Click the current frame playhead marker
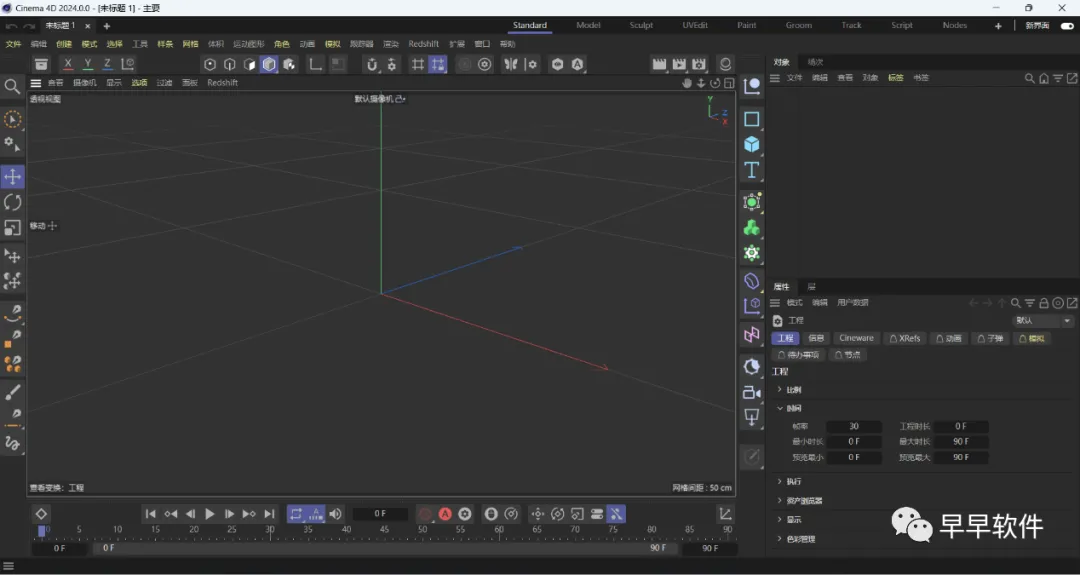Viewport: 1080px width, 575px height. point(41,530)
